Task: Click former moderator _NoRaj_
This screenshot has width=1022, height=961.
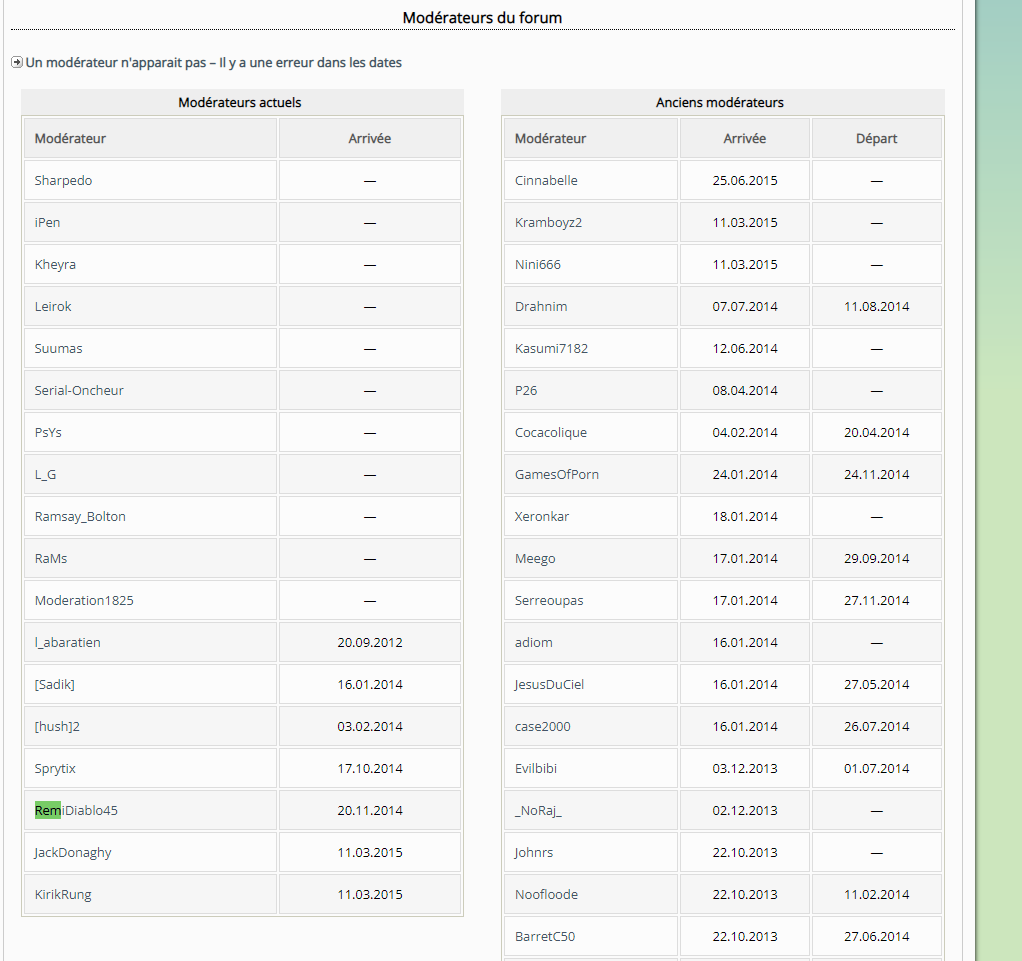Action: pos(538,810)
